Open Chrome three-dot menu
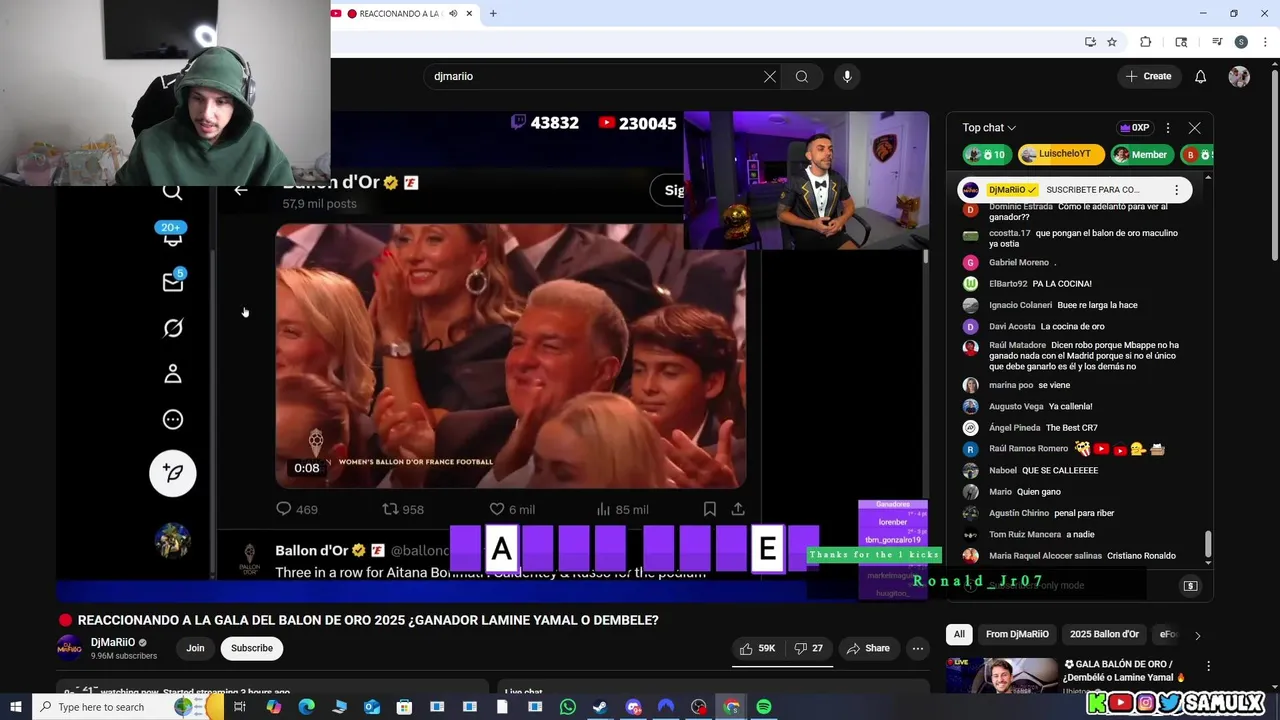Image resolution: width=1280 pixels, height=720 pixels. click(1265, 42)
